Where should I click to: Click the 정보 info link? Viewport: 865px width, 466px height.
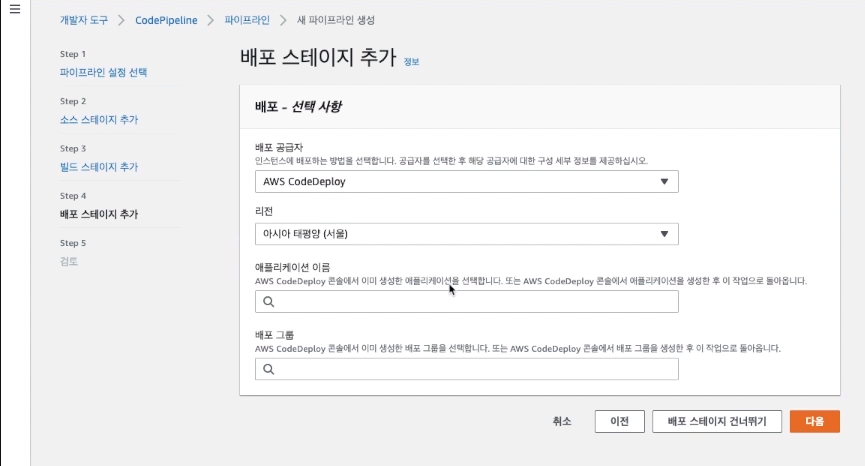pyautogui.click(x=412, y=62)
